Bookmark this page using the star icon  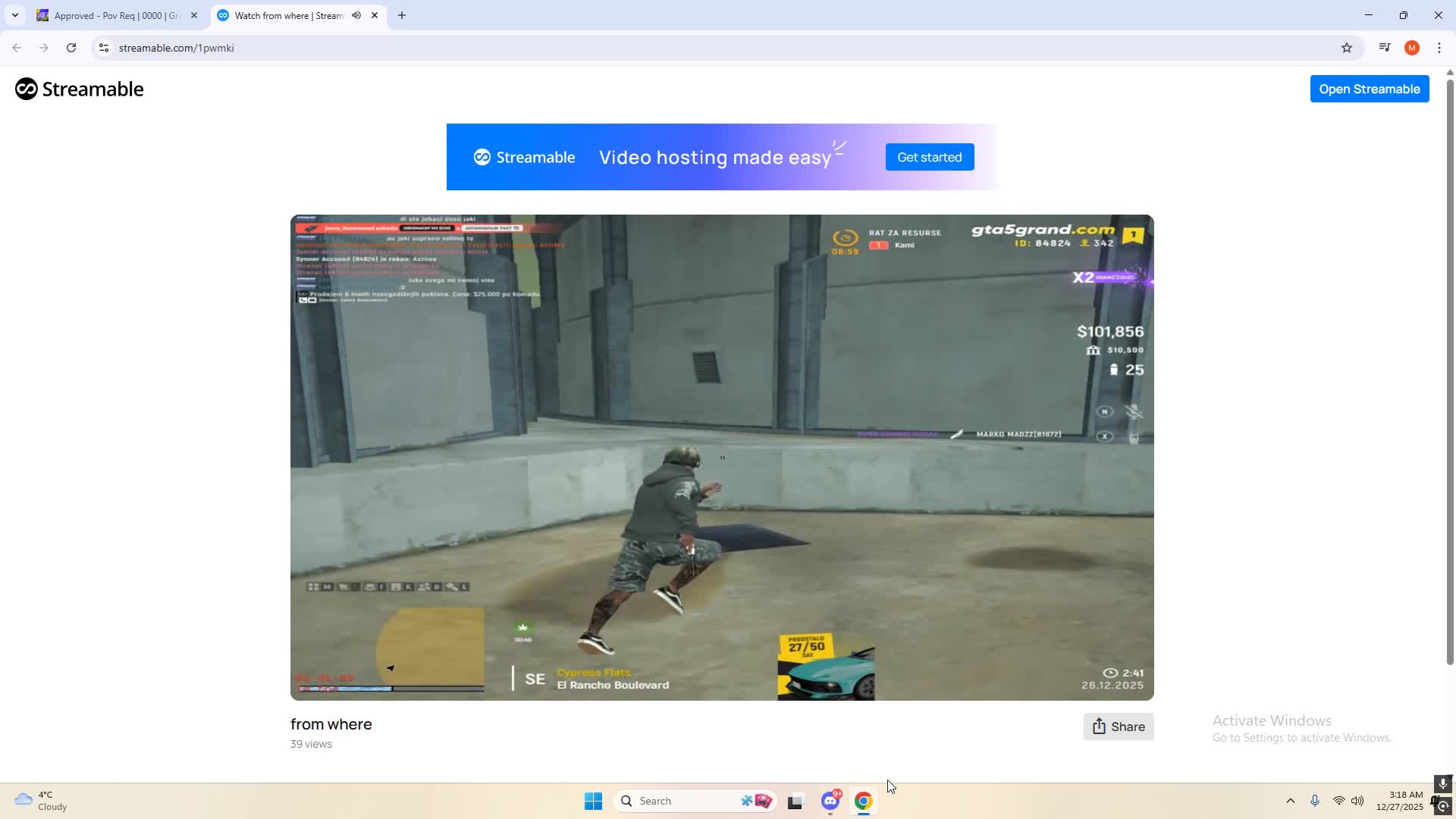click(x=1348, y=47)
